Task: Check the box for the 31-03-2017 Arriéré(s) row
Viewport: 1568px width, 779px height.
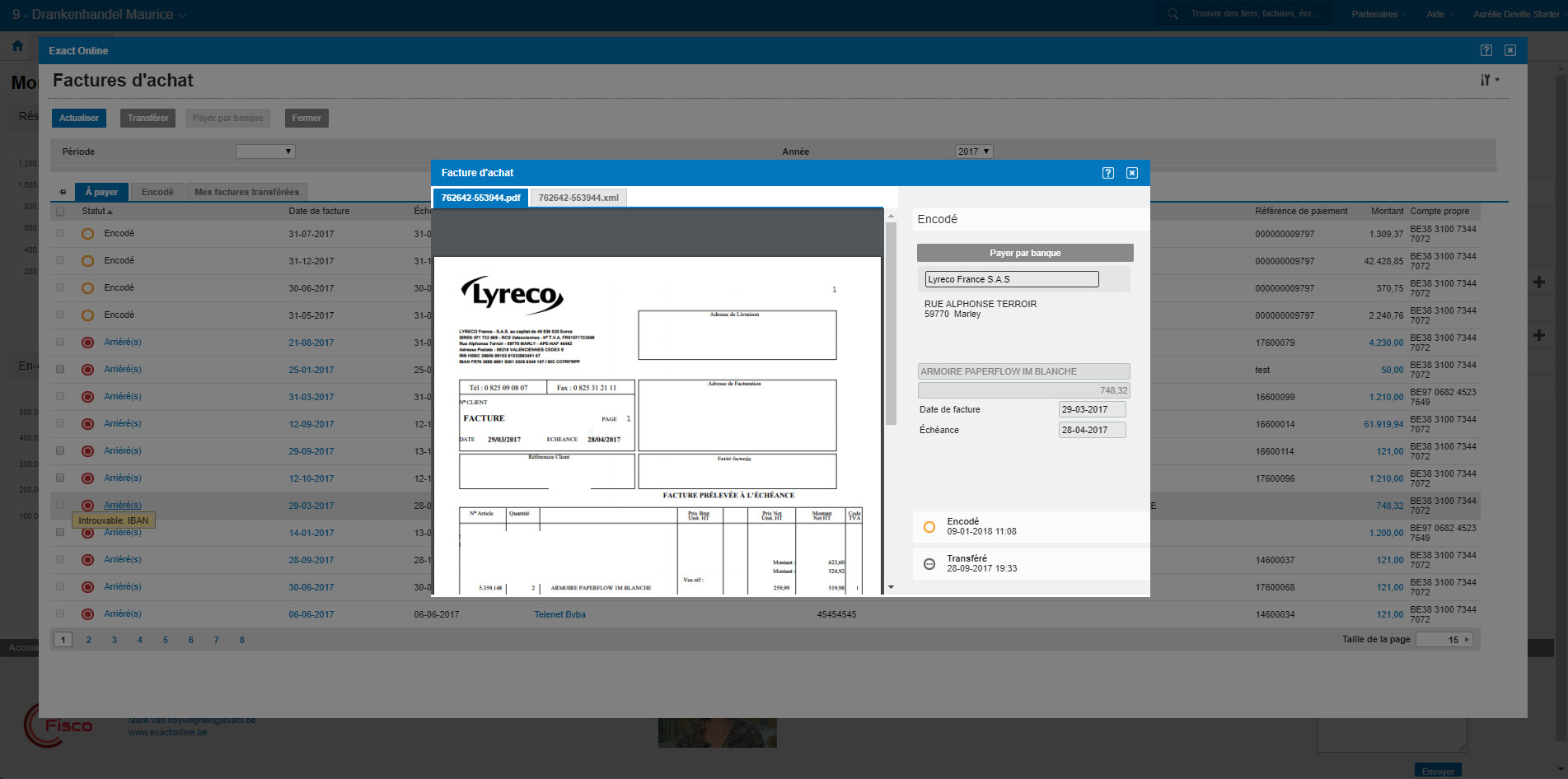Action: [60, 396]
